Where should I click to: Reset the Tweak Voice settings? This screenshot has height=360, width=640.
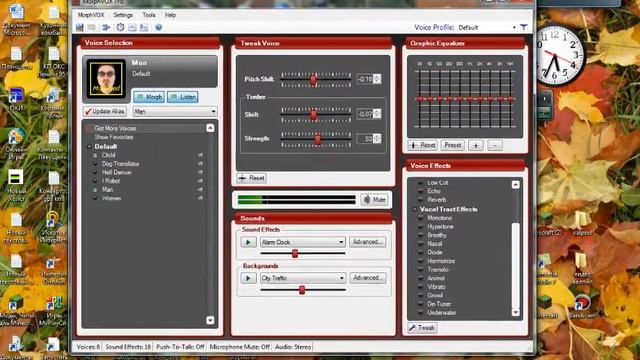click(251, 178)
